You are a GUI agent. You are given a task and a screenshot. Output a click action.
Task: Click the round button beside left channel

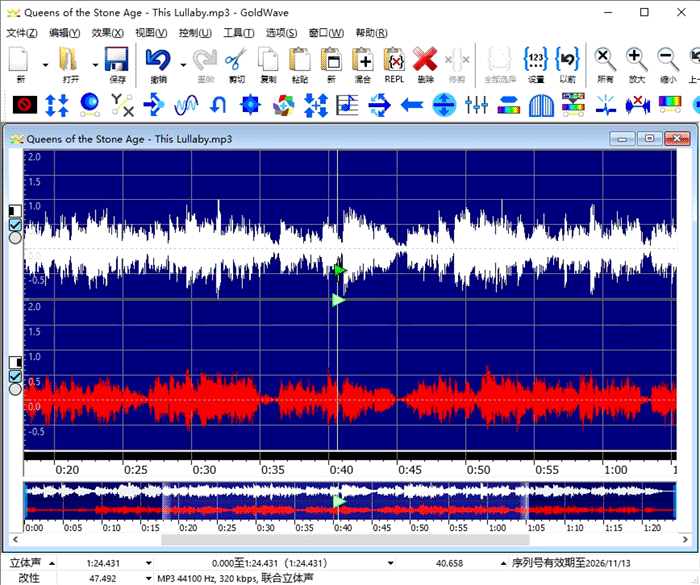[16, 238]
